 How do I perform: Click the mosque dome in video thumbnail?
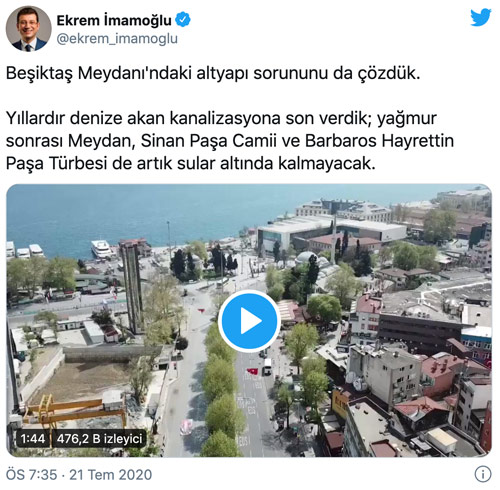tap(306, 258)
